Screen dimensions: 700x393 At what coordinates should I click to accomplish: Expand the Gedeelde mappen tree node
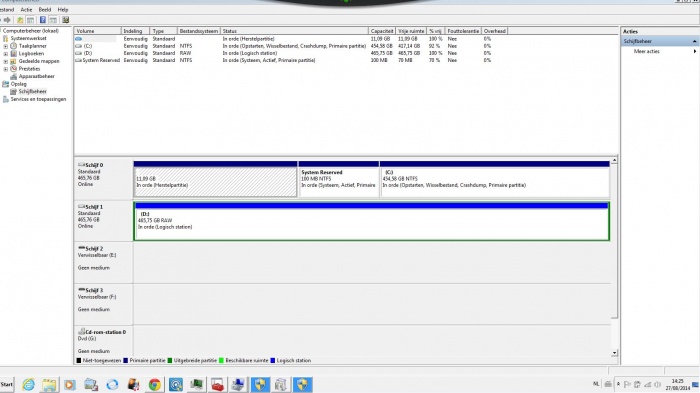point(5,61)
